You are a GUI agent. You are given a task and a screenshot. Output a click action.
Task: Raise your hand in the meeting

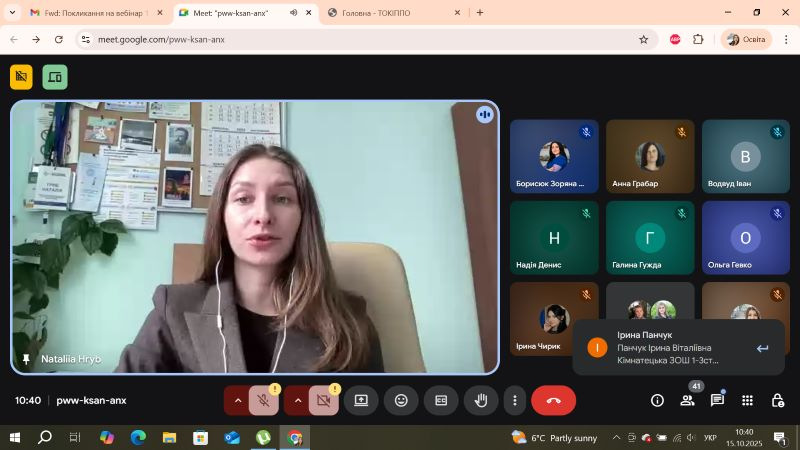point(481,400)
